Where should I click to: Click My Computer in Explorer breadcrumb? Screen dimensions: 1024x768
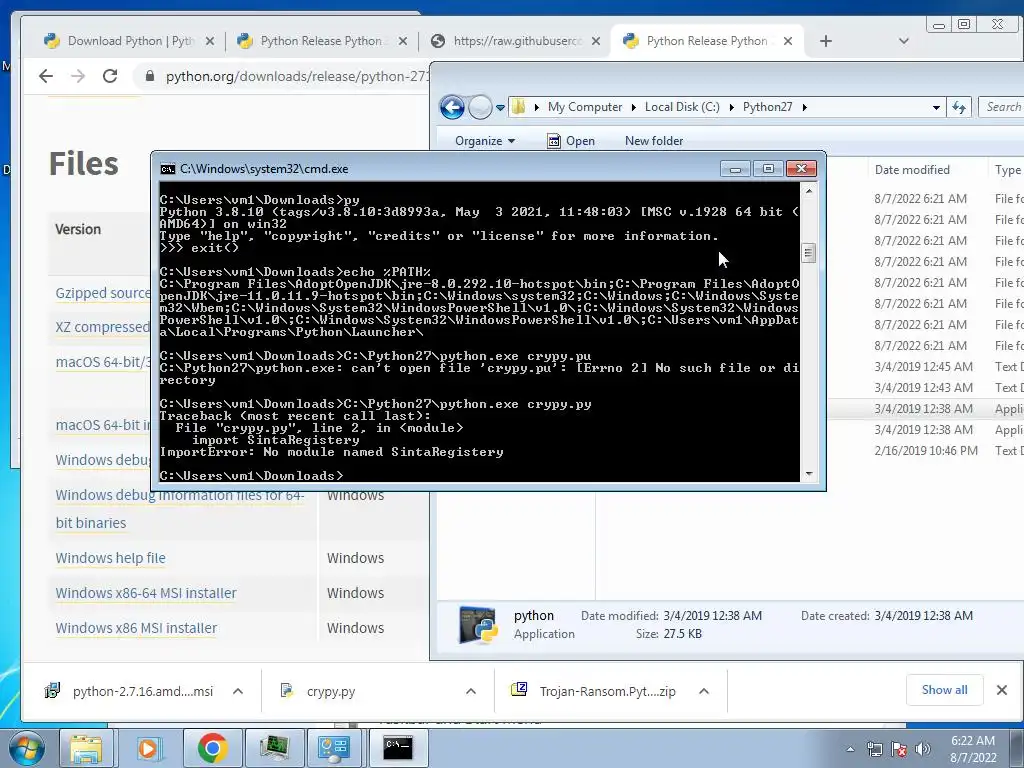pyautogui.click(x=584, y=107)
